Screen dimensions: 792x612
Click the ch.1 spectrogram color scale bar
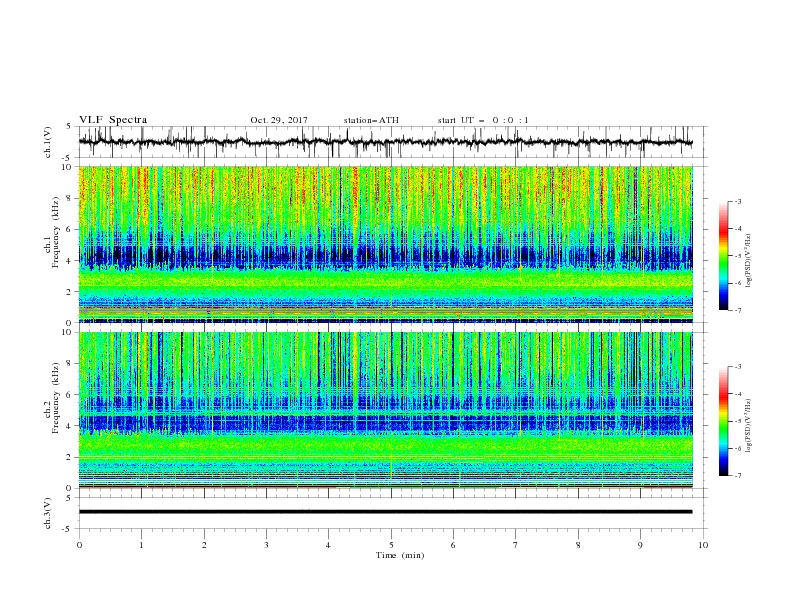[x=724, y=256]
